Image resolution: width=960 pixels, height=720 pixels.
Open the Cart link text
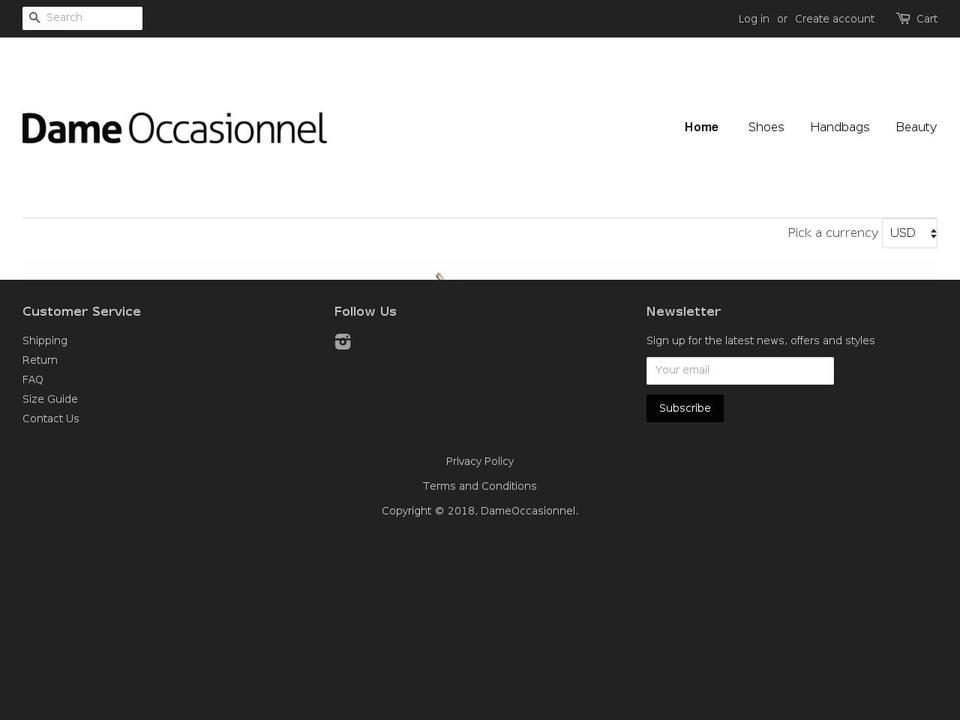[x=927, y=18]
